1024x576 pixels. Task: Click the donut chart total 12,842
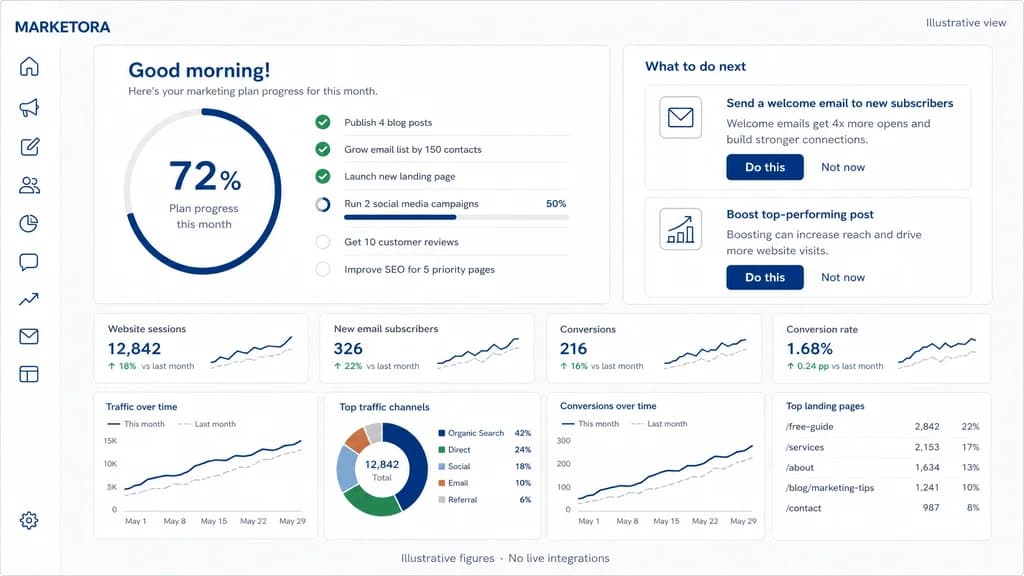pos(382,464)
